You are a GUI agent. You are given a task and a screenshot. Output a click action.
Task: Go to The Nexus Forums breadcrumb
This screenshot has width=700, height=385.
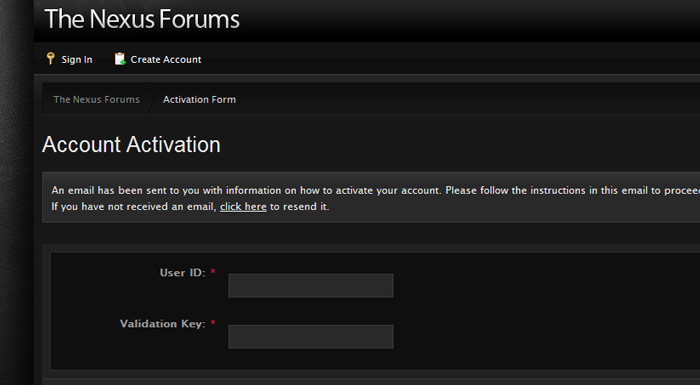tap(96, 100)
